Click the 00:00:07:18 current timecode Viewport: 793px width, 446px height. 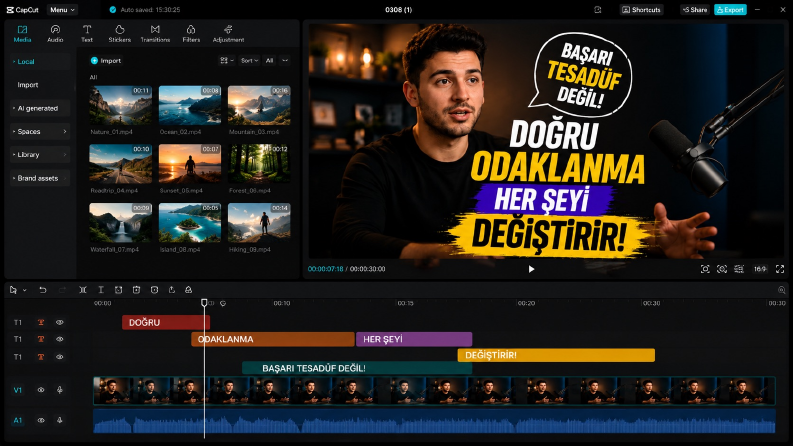tap(325, 269)
